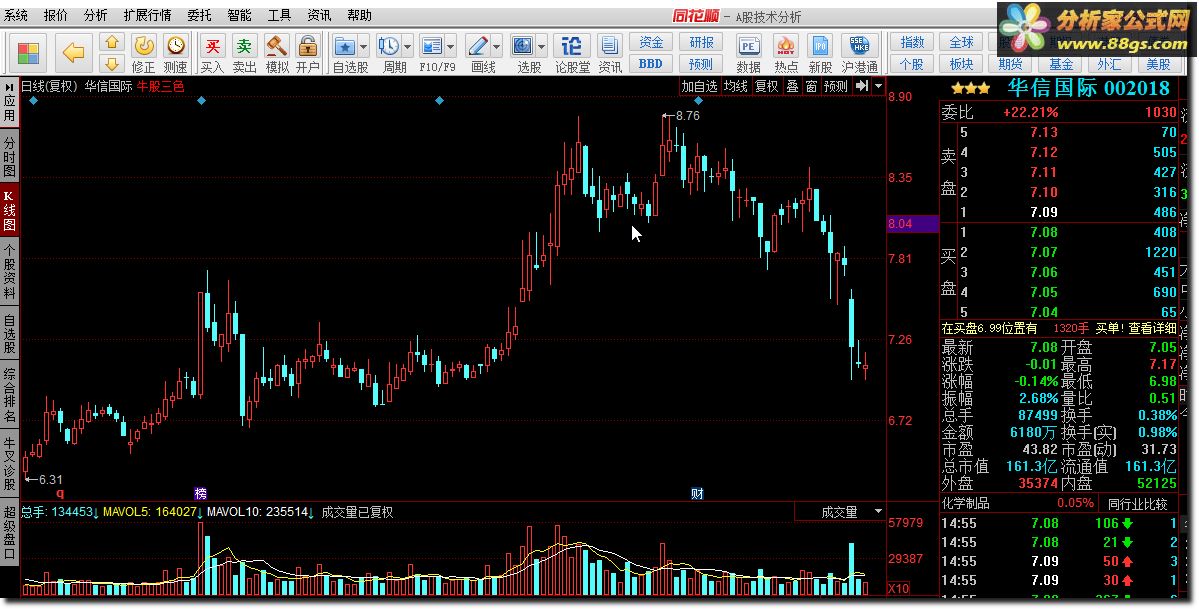
Task: Click the three-star rating beside 华信国际
Action: (x=971, y=89)
